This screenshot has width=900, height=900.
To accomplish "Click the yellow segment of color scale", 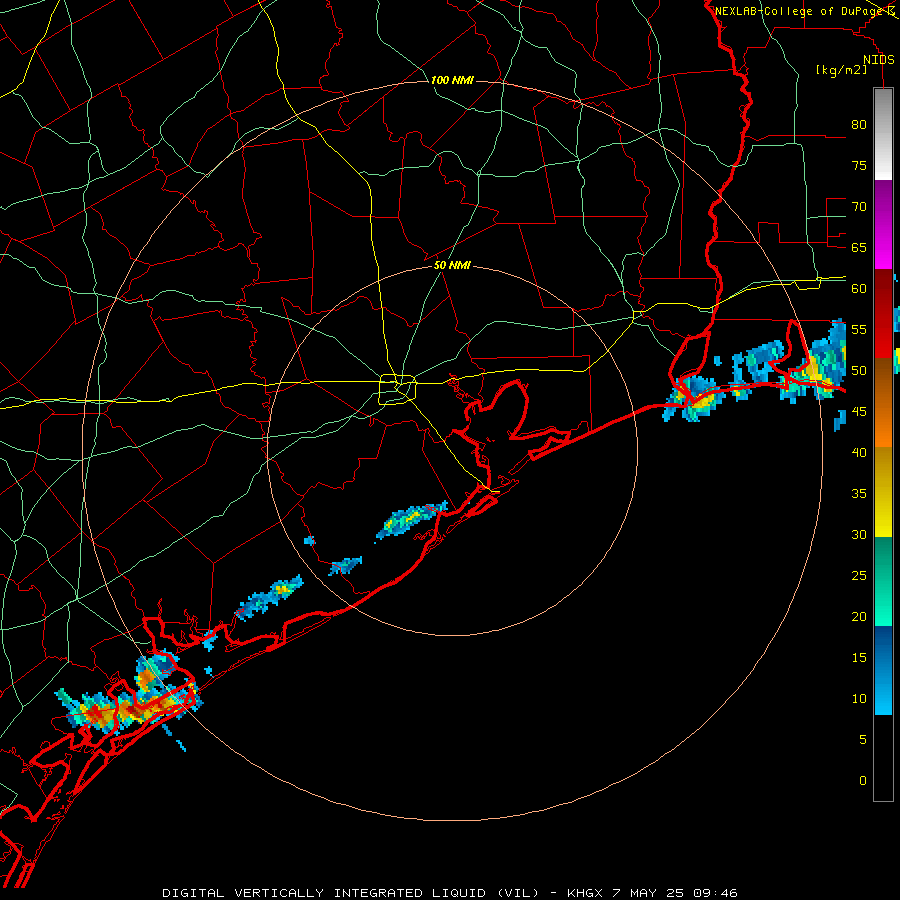I will coord(883,492).
